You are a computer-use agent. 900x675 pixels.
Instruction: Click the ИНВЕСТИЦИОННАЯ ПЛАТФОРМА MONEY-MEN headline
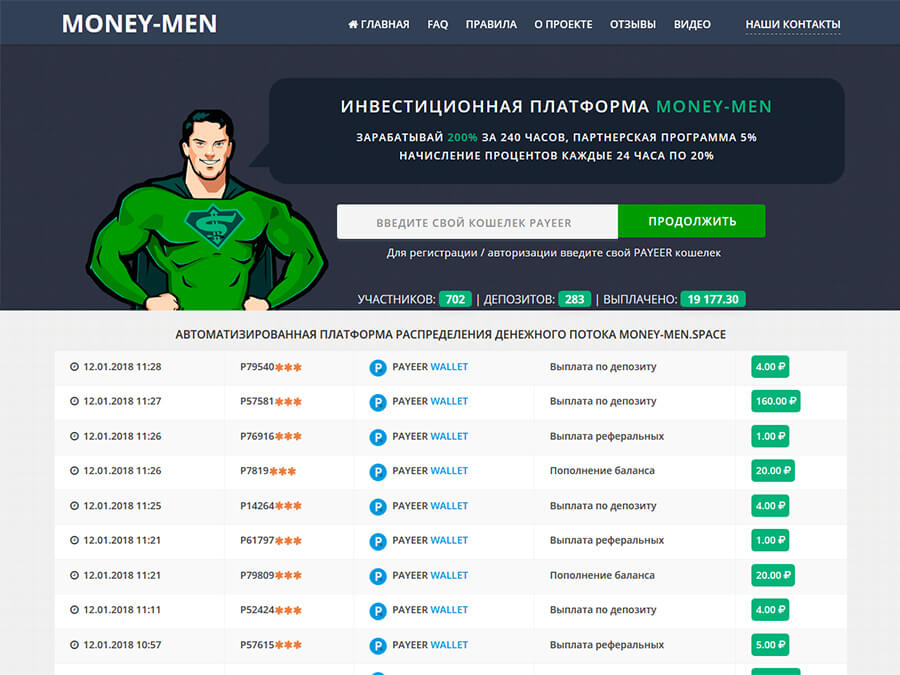(x=556, y=106)
